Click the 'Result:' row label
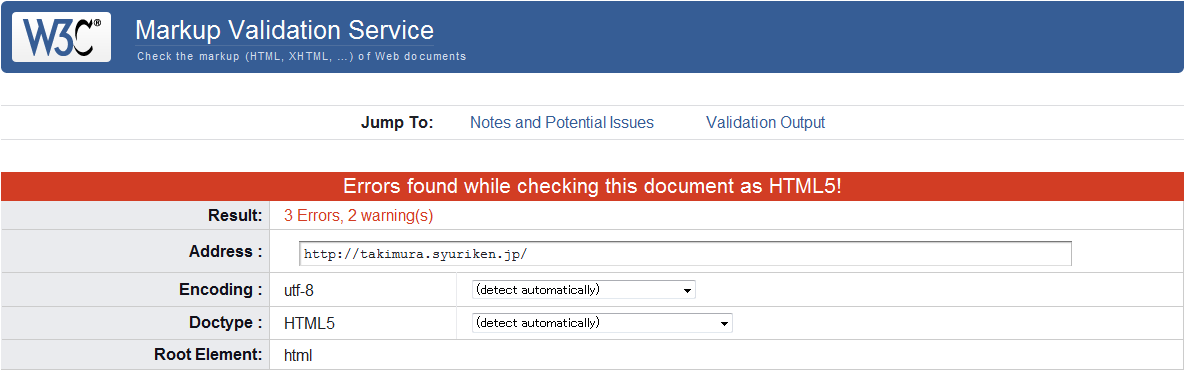This screenshot has width=1185, height=372. pyautogui.click(x=235, y=215)
